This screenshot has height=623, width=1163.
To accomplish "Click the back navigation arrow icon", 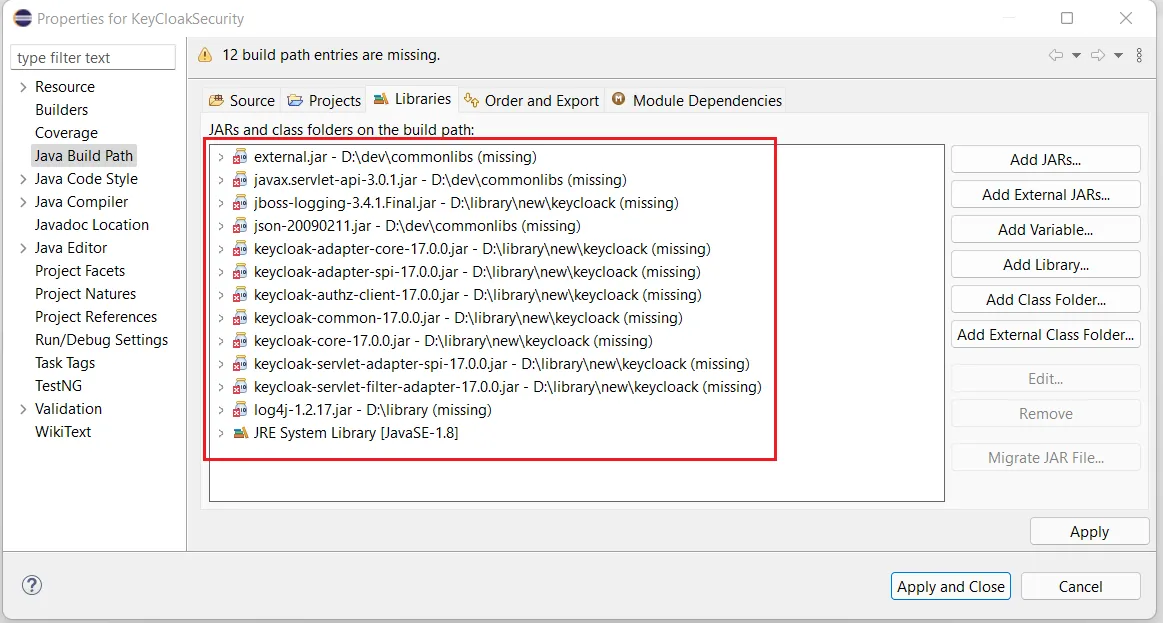I will tap(1055, 56).
